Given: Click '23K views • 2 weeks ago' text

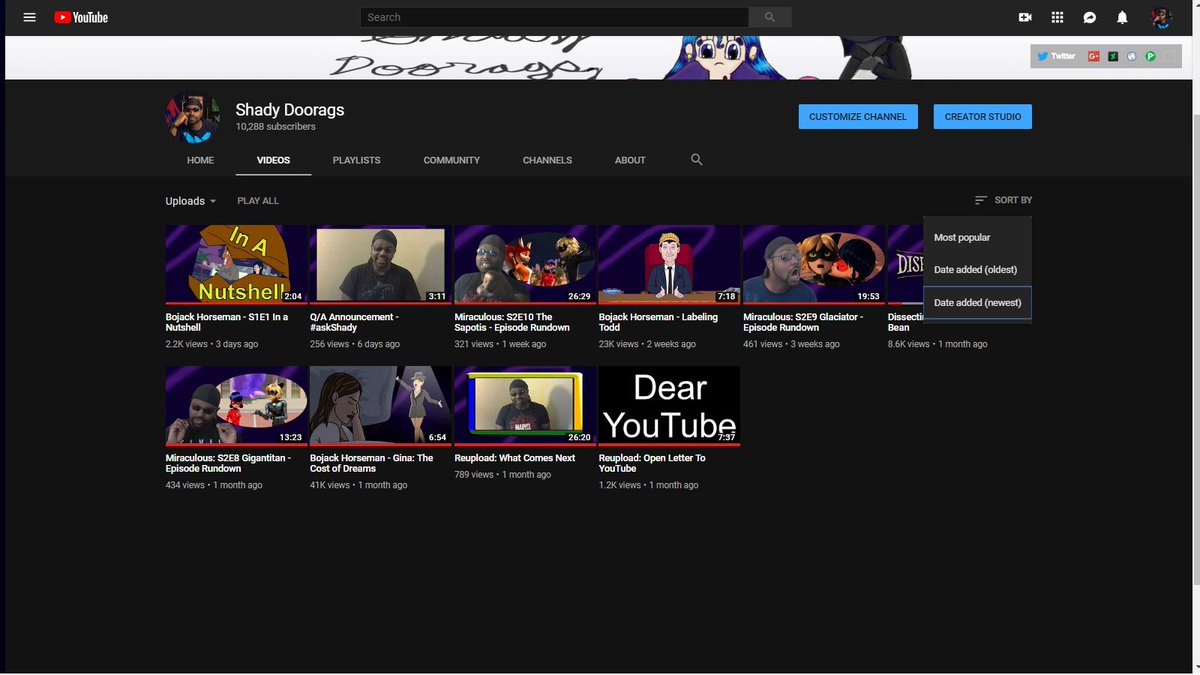Looking at the screenshot, I should pos(647,344).
